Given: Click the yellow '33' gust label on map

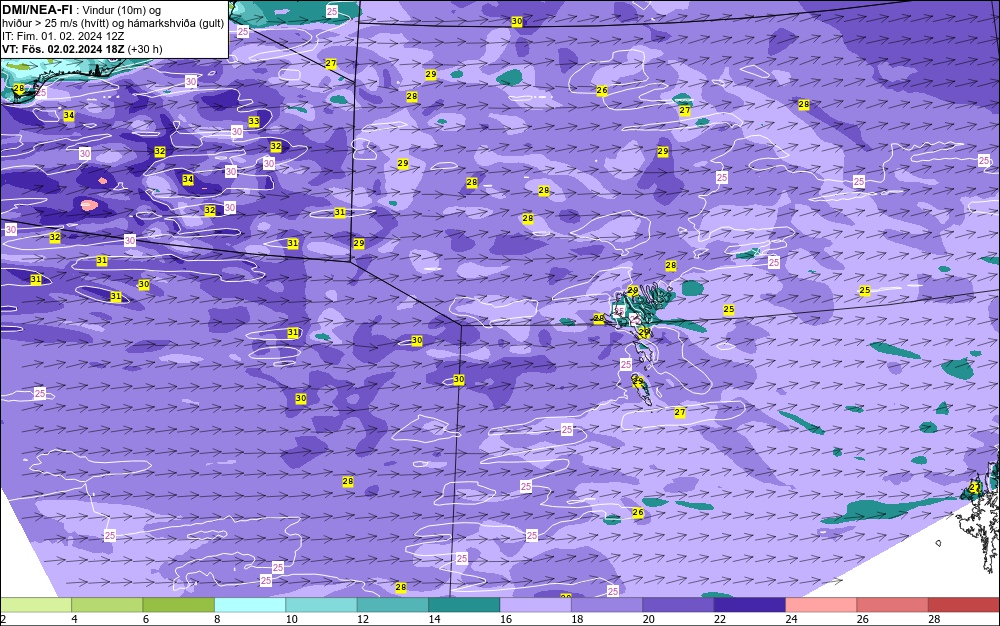Looking at the screenshot, I should pos(254,121).
